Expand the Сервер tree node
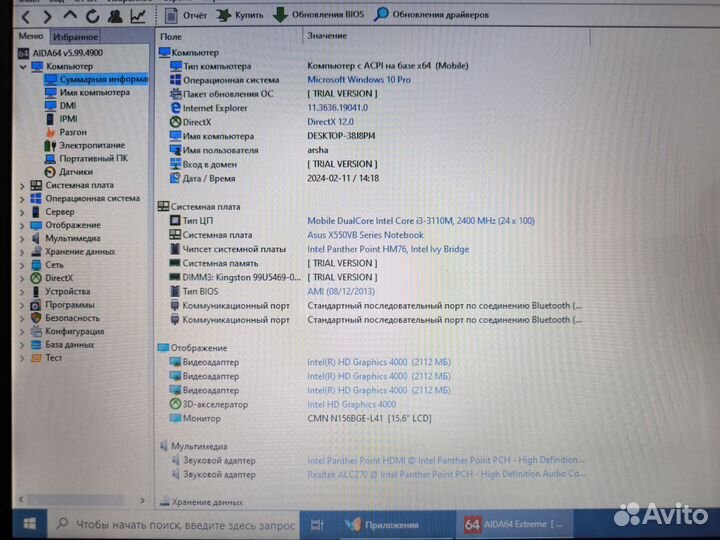Screen dimensions: 720x540 click(x=22, y=213)
